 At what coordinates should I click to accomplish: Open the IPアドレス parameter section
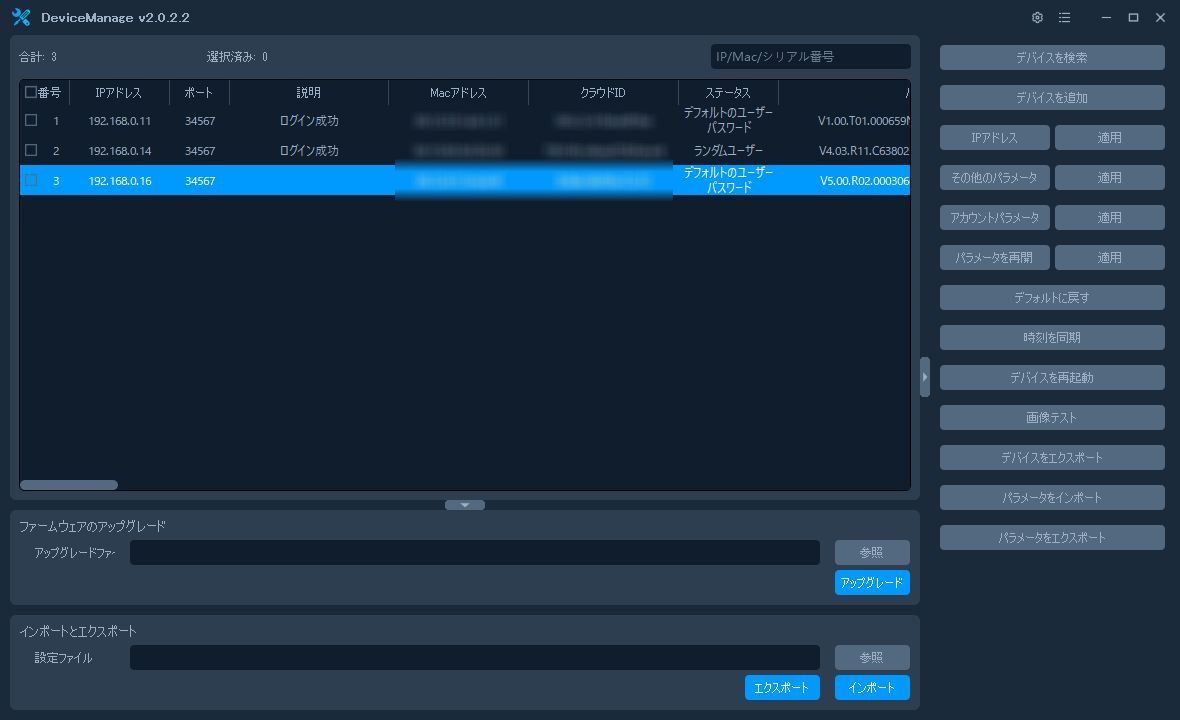pyautogui.click(x=994, y=138)
